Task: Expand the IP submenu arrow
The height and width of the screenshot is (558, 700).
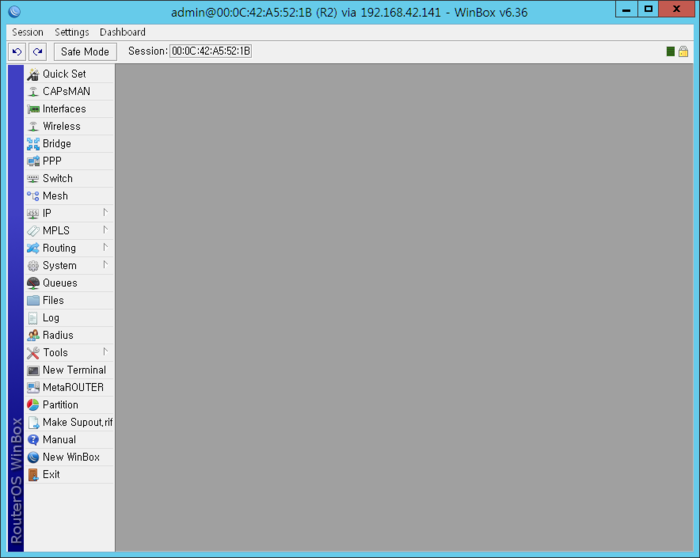Action: (105, 213)
